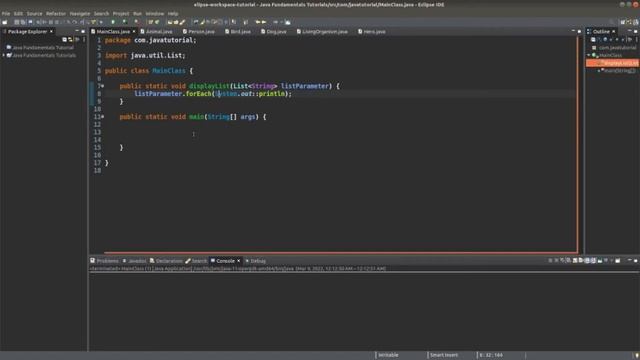Switch to the Animal.java tab

[157, 31]
